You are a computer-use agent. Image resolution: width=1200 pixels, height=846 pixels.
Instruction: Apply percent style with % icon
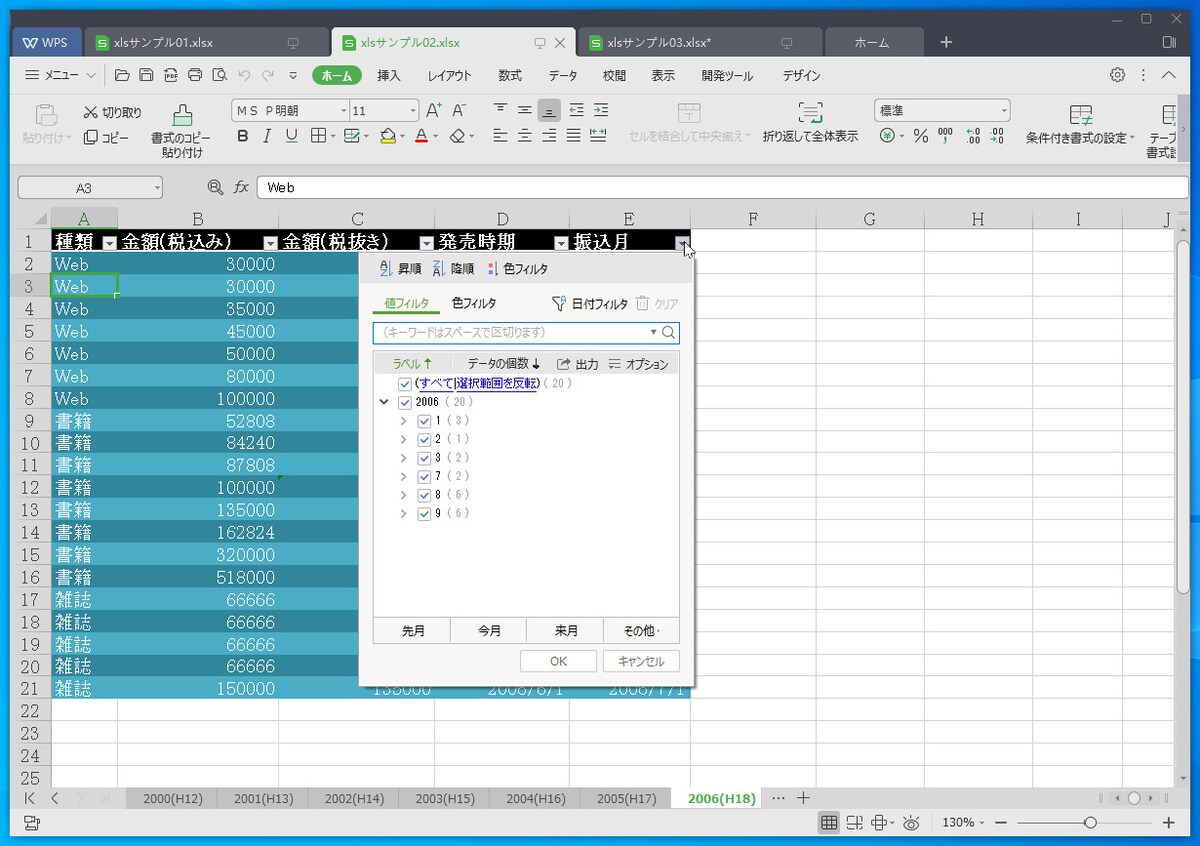(x=920, y=136)
